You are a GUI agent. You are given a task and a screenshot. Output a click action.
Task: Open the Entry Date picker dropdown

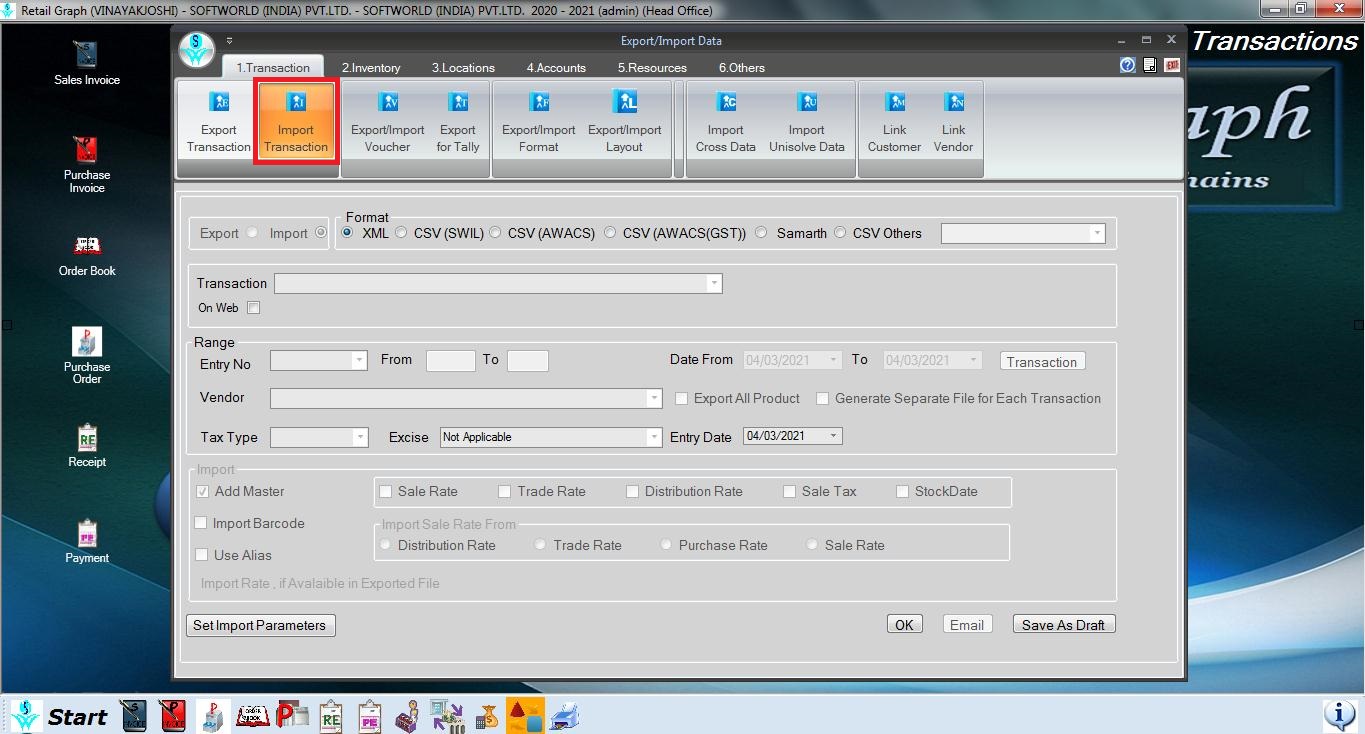(835, 436)
